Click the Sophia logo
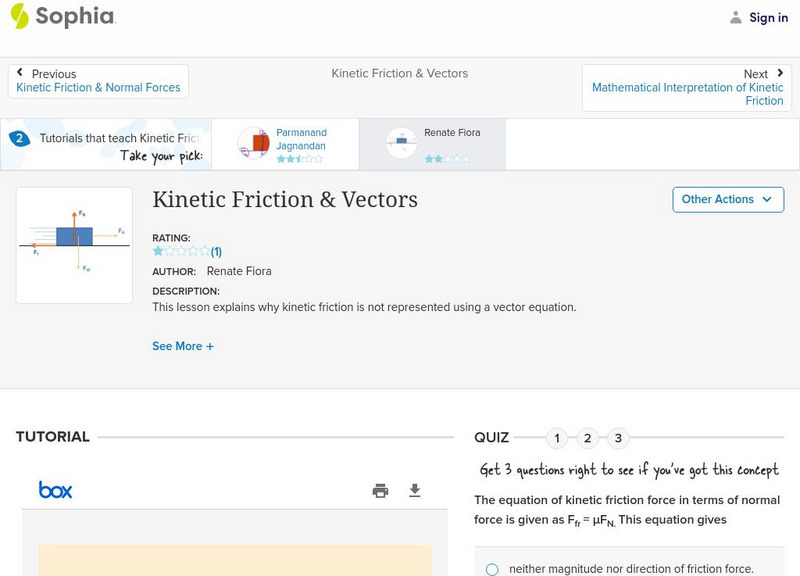This screenshot has width=800, height=576. [62, 17]
